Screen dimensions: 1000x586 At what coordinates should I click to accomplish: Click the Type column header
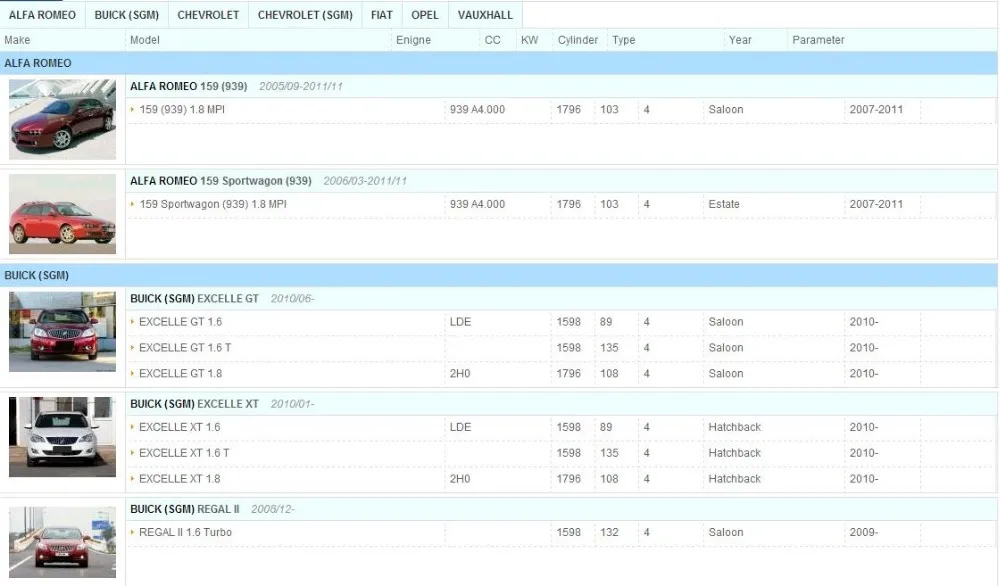(x=624, y=40)
